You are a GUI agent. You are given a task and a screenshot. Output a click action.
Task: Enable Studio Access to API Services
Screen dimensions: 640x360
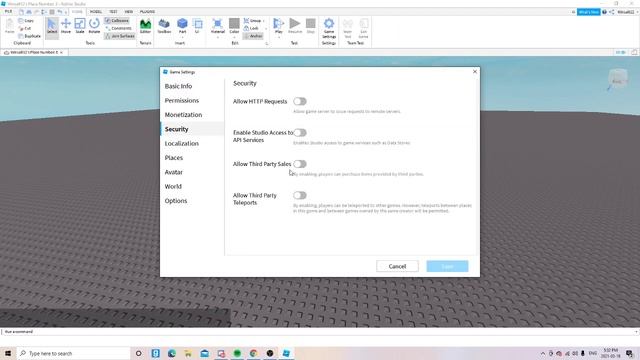(300, 133)
